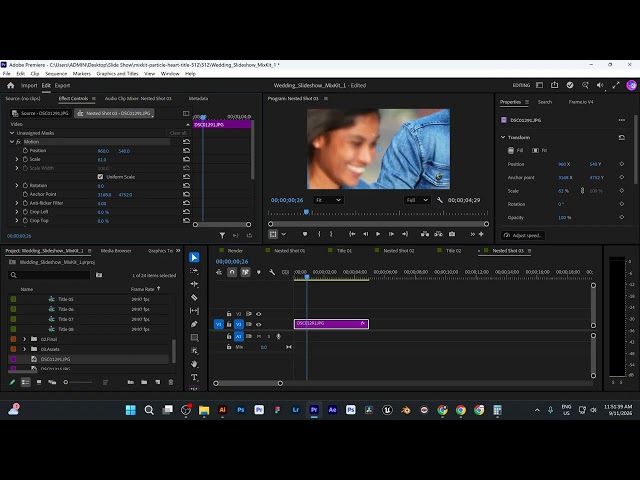Screen dimensions: 640x480
Task: Click the program monitor playhead scrubber
Action: pos(306,212)
